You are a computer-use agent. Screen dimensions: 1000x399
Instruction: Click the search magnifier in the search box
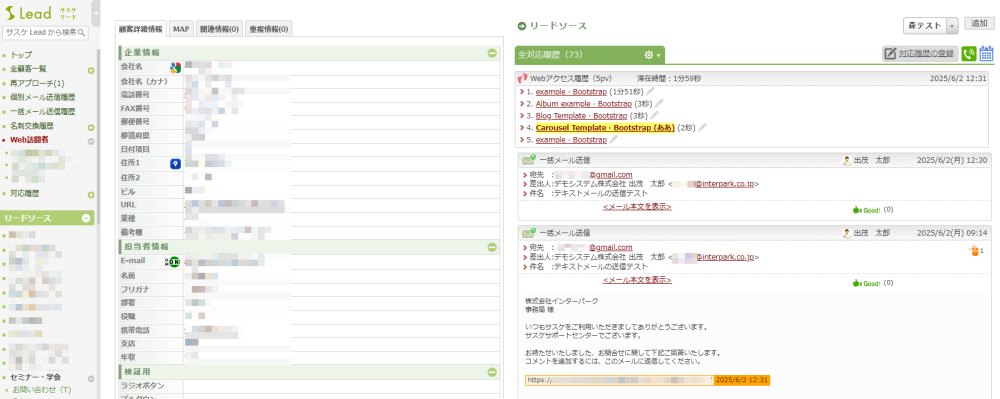[83, 33]
